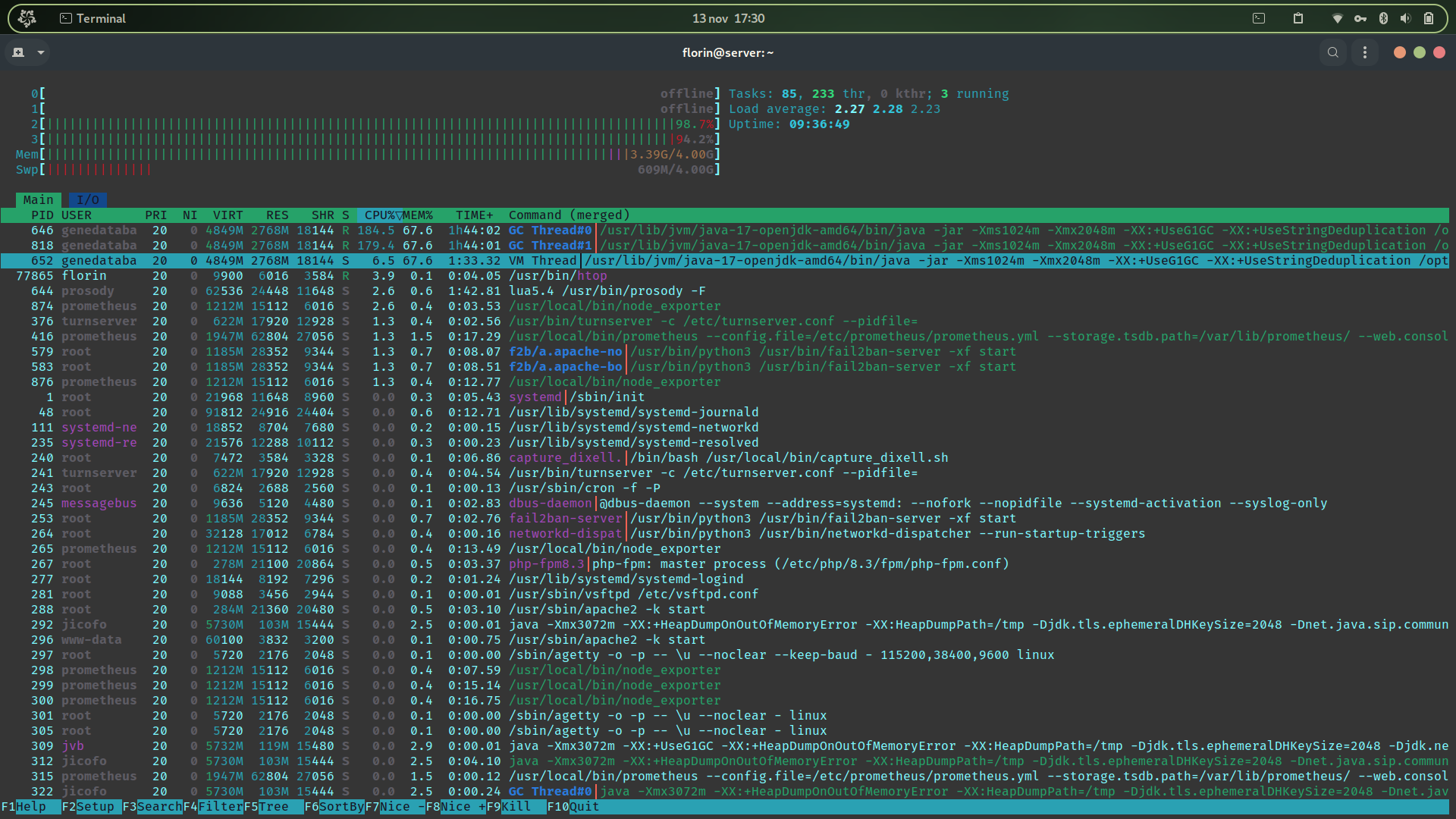Select highlighted process PID 652 VM Thread
Viewport: 1456px width, 819px height.
[x=725, y=261]
